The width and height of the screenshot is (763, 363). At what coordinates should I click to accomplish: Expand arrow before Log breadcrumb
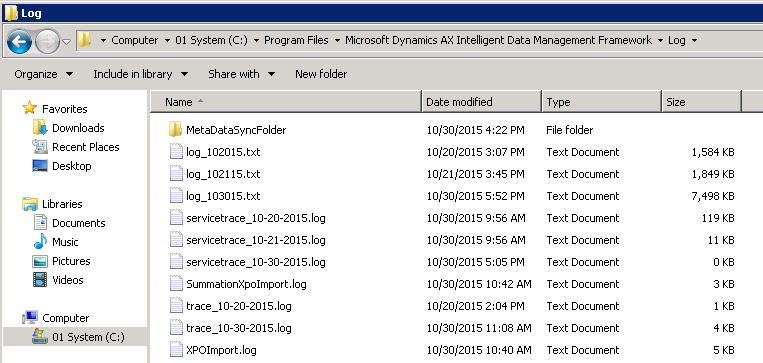point(660,40)
